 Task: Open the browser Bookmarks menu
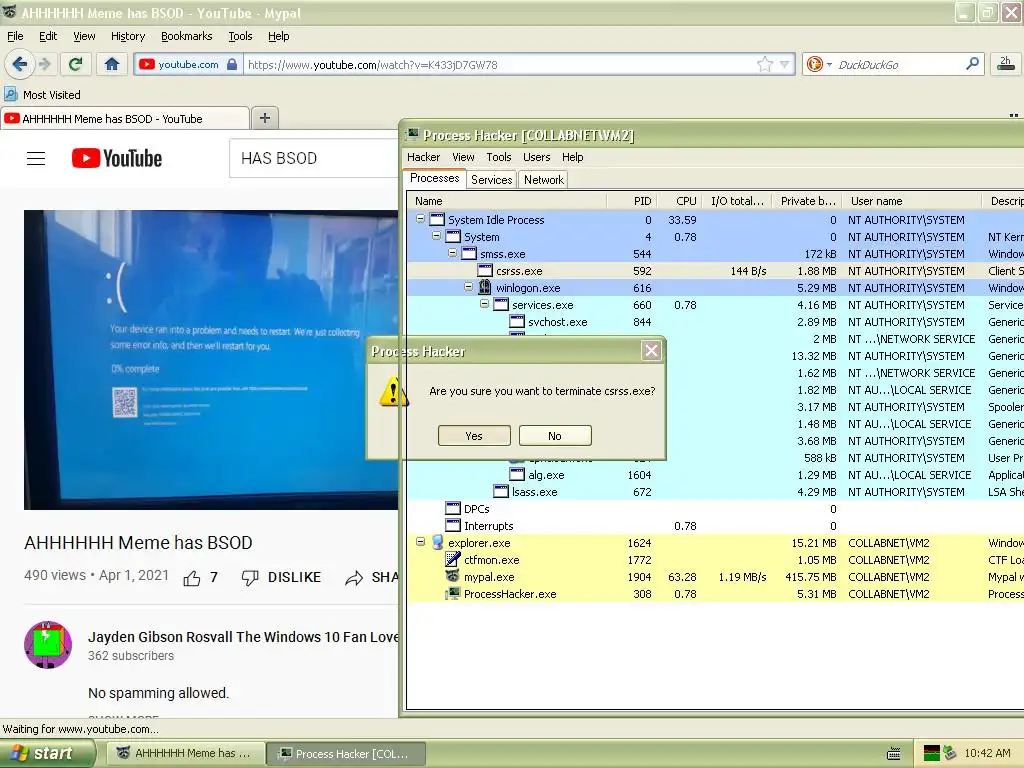point(187,36)
